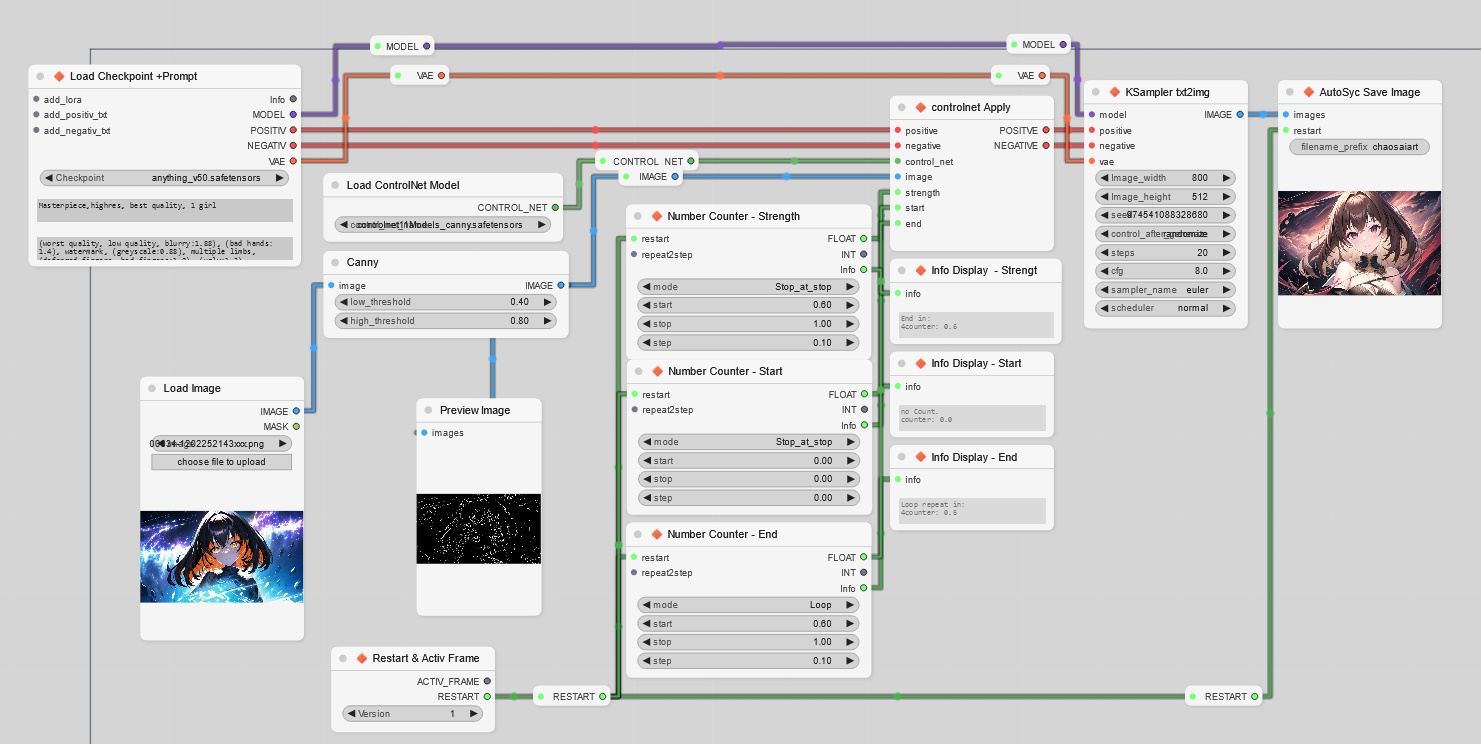The height and width of the screenshot is (744, 1481).
Task: Increase the Version value with right arrow
Action: (474, 714)
